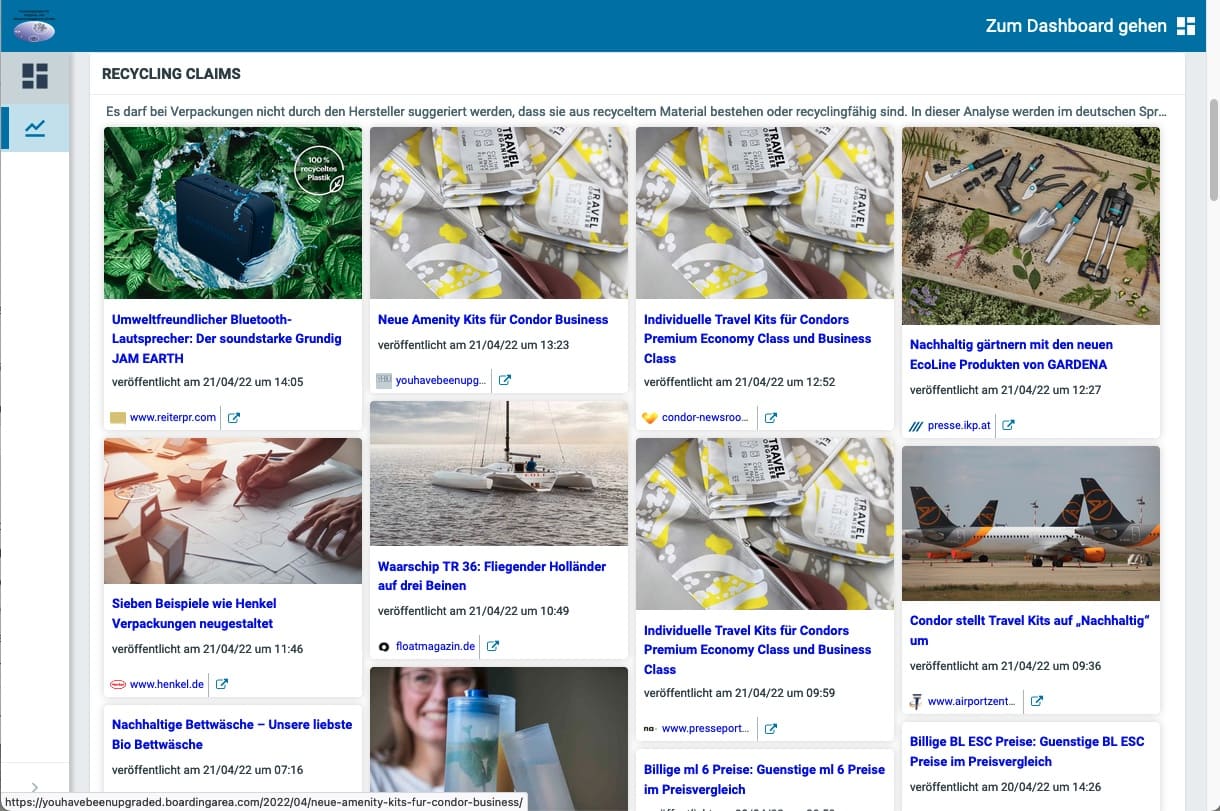The height and width of the screenshot is (811, 1220).
Task: Visit the www.presseport... source link
Action: coord(705,729)
